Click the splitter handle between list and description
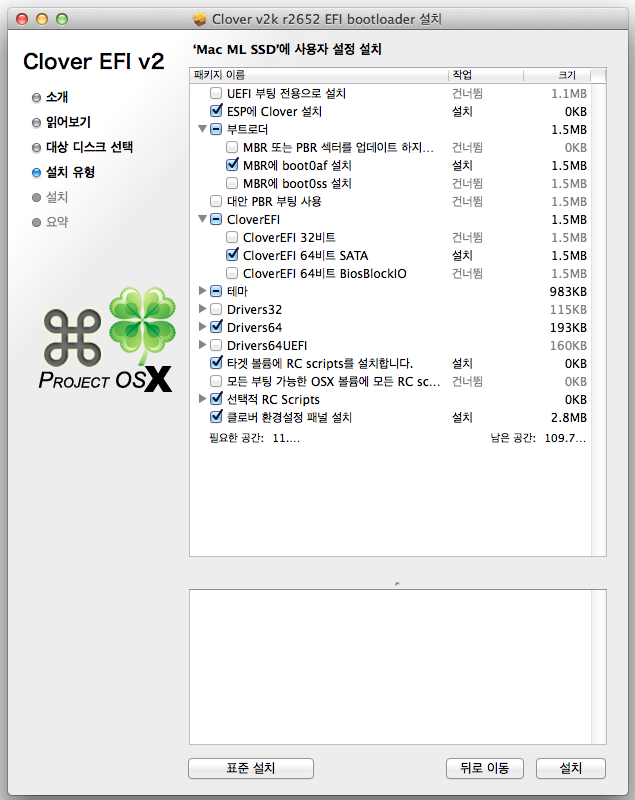This screenshot has height=800, width=635. click(397, 584)
